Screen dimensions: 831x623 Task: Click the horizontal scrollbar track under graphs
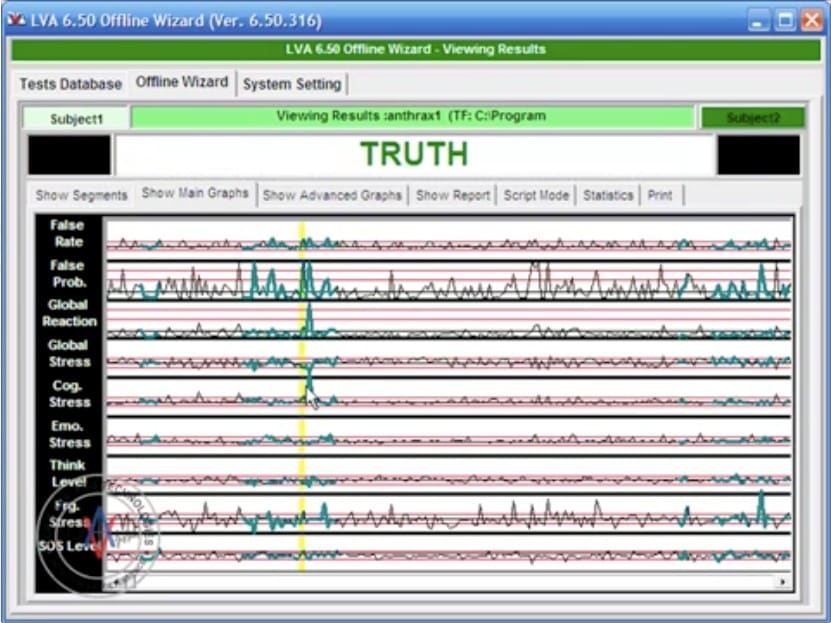click(450, 581)
